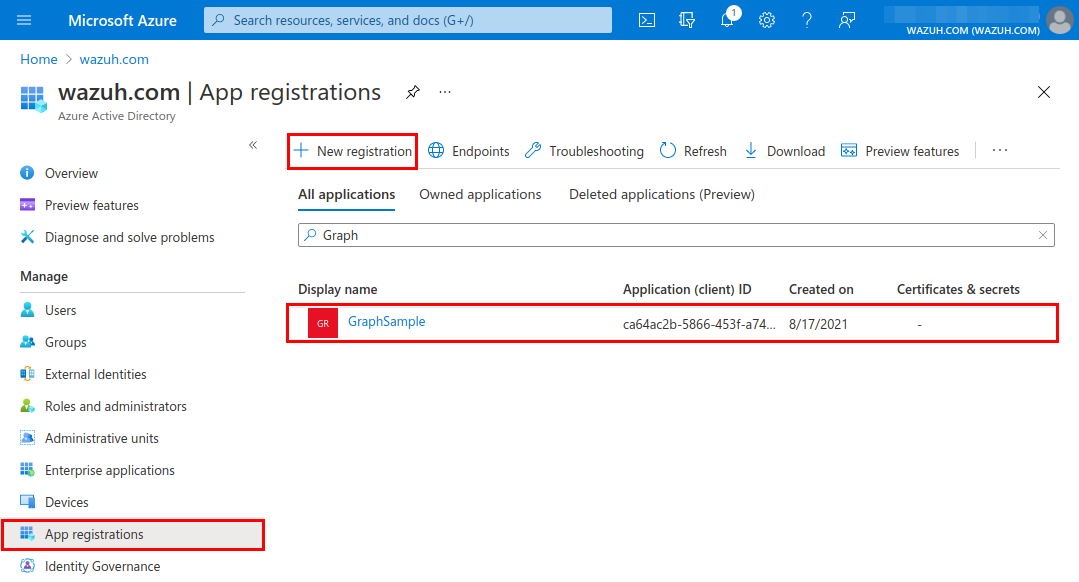Close the App registrations blade
Screen dimensions: 1079x582
click(x=1044, y=92)
